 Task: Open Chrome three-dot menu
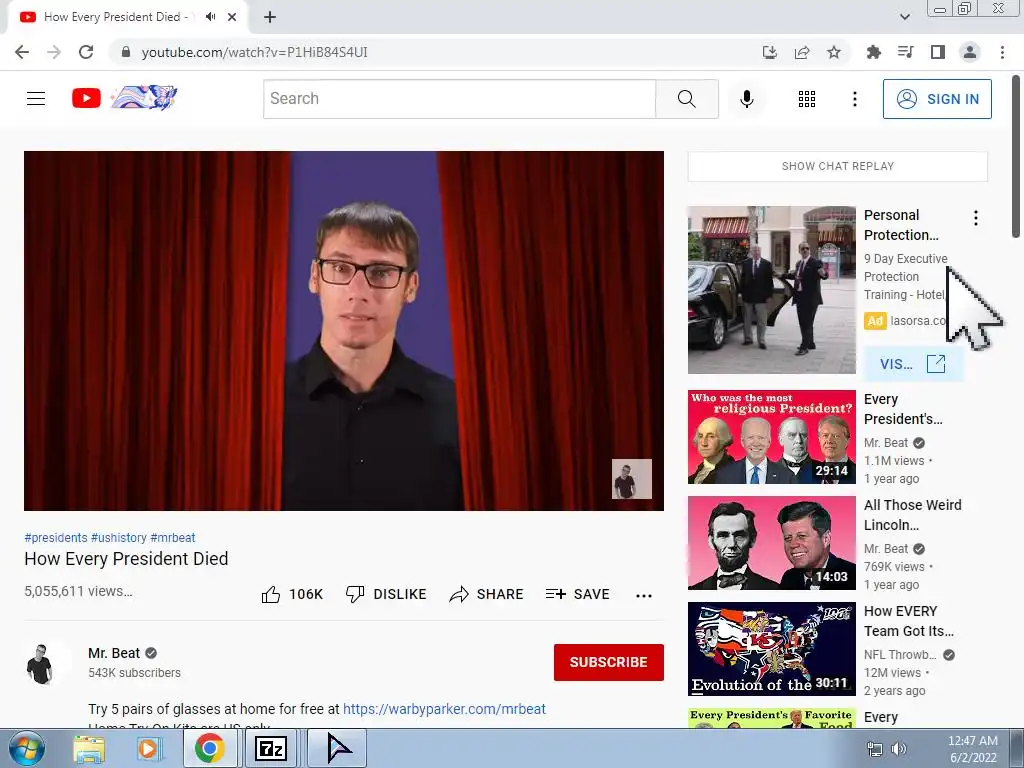1002,52
